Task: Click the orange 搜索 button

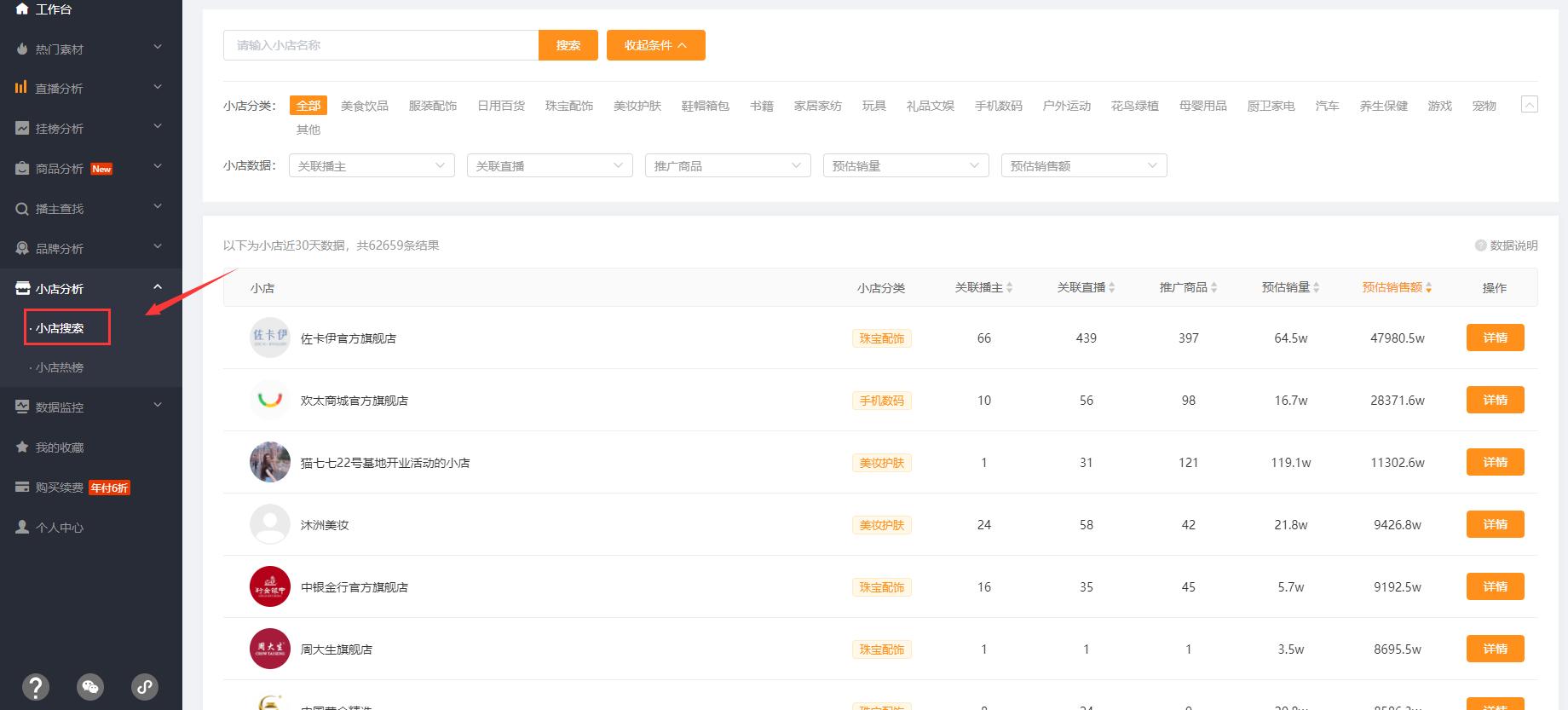Action: [568, 45]
